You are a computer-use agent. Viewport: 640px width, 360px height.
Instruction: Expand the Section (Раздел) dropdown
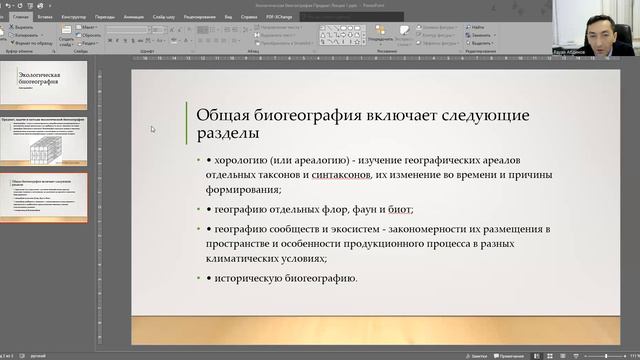(x=88, y=43)
